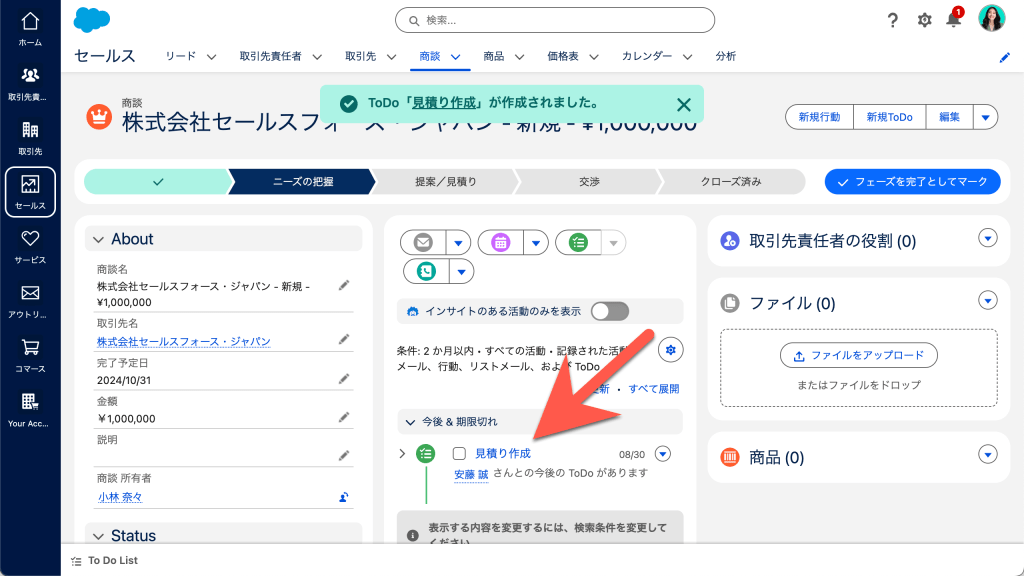Open the 分析 tab
The image size is (1024, 576).
point(726,56)
